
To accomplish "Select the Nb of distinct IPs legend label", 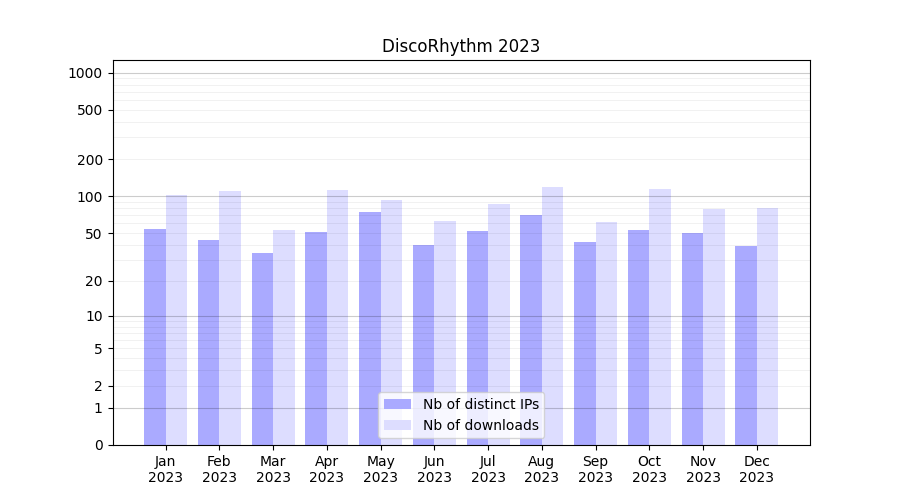I will 480,404.
